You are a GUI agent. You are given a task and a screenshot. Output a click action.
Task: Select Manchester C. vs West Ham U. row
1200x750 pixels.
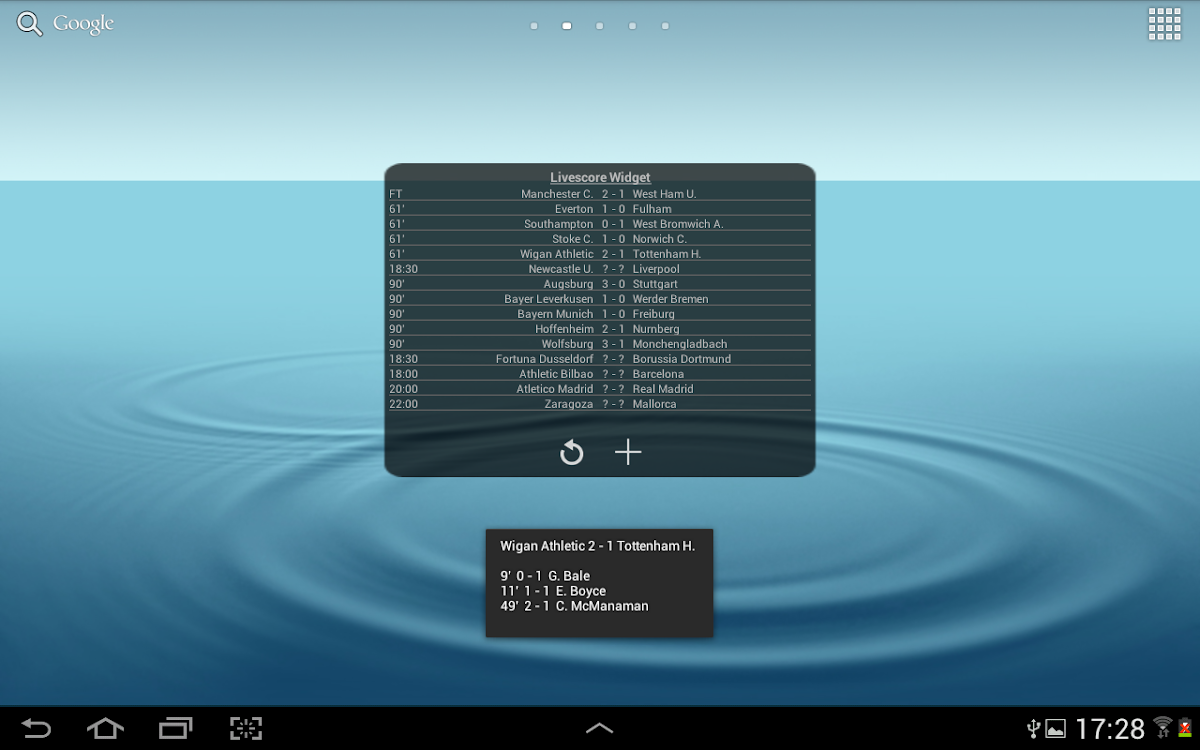600,194
